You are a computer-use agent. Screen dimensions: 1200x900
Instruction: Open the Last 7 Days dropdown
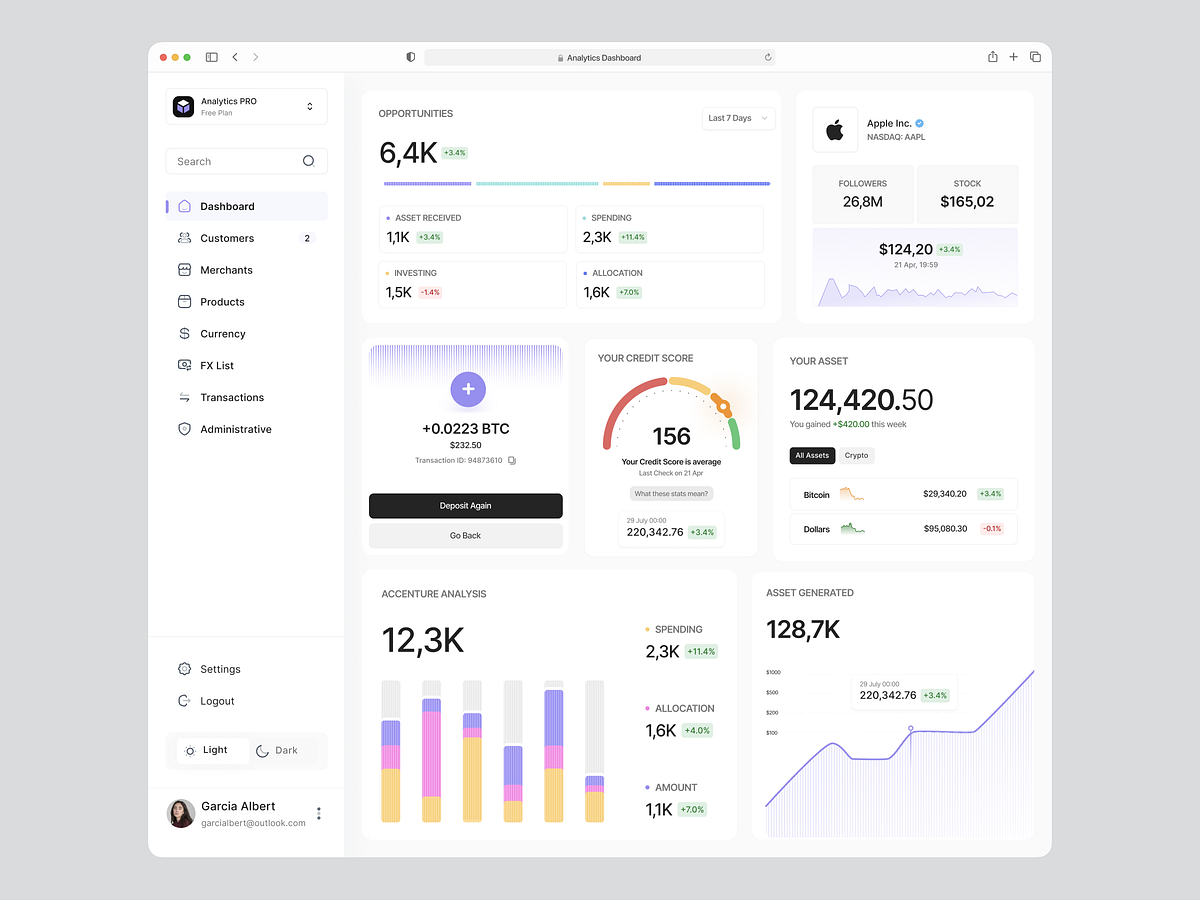[x=738, y=118]
